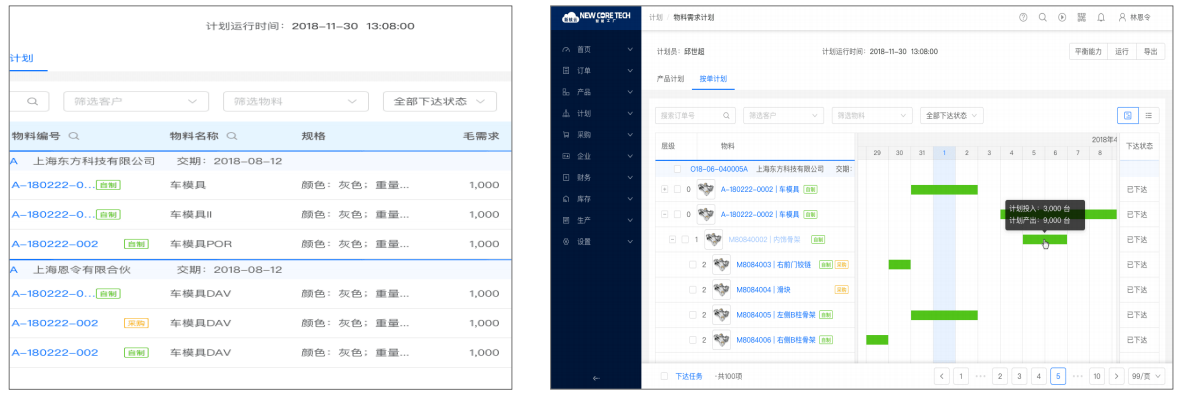The image size is (1179, 395).
Task: Click the 导出 export button
Action: [1150, 51]
